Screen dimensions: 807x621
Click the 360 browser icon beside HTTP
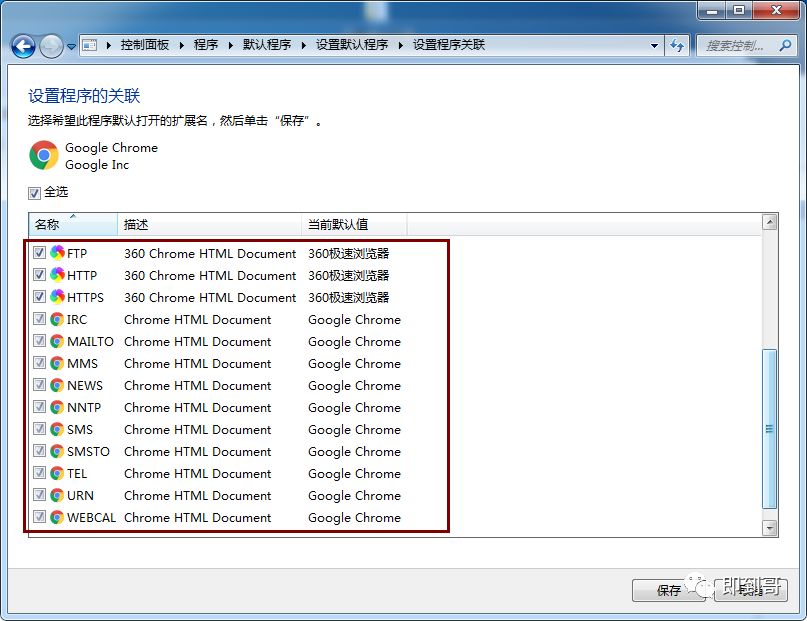pos(57,275)
